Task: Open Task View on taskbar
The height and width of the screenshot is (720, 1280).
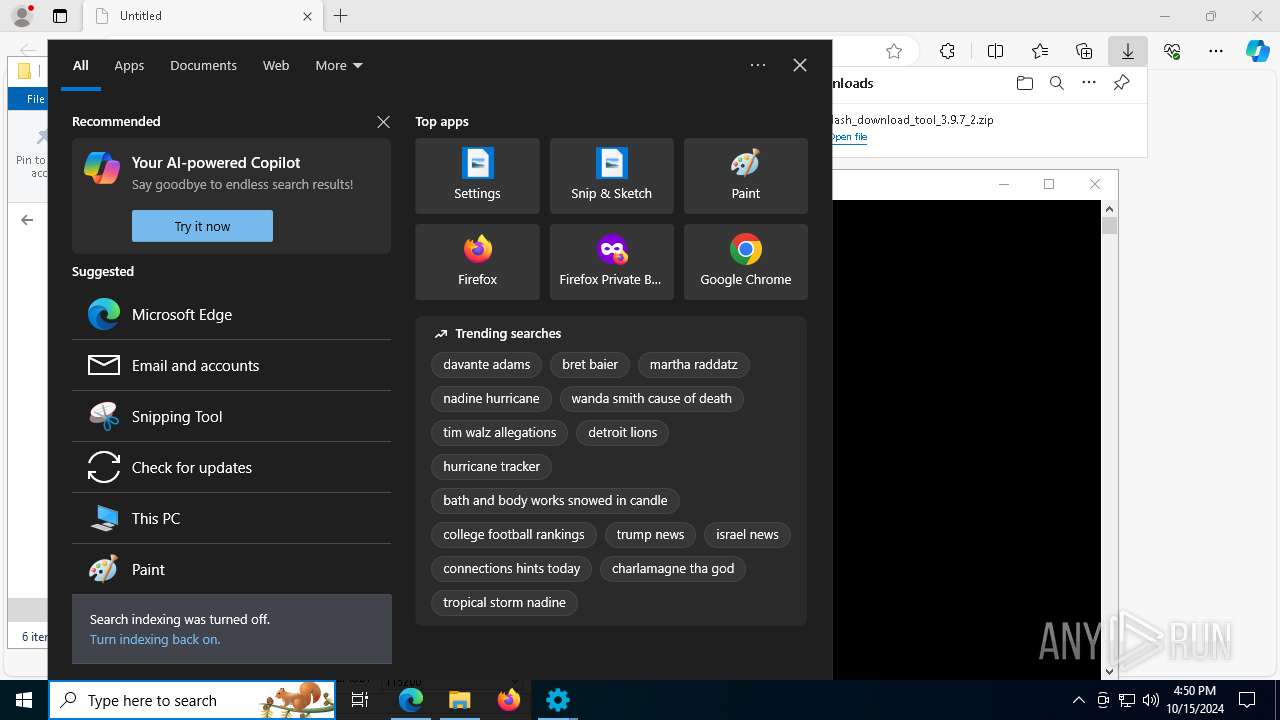Action: pos(361,700)
